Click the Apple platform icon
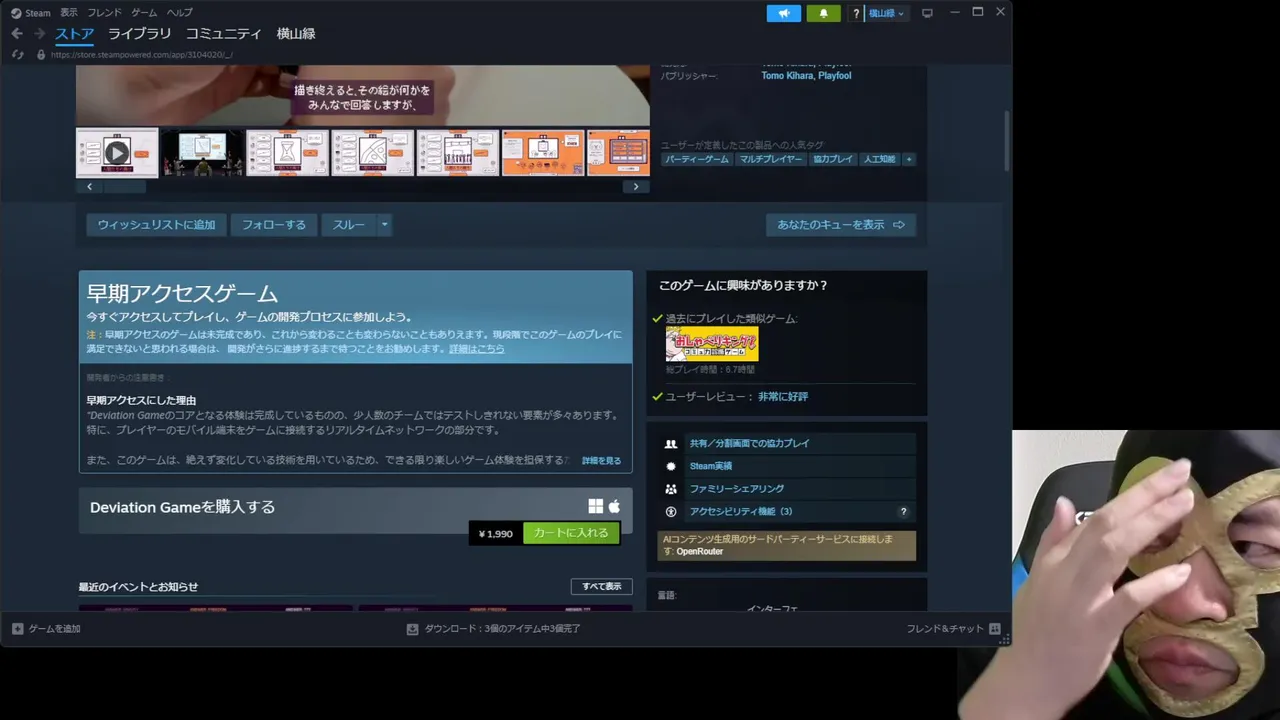This screenshot has width=1280, height=720. coord(615,507)
